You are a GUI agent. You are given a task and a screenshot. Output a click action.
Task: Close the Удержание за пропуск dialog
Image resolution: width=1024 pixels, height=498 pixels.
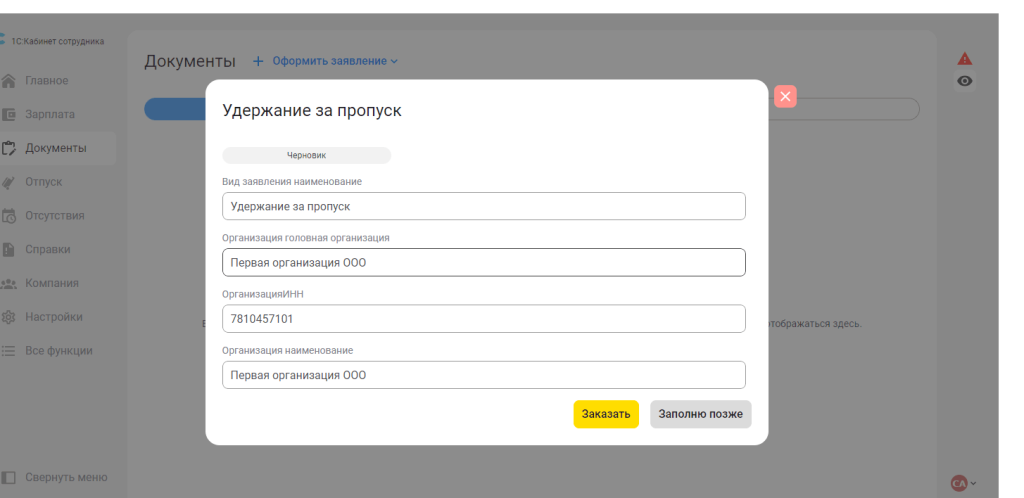point(785,96)
